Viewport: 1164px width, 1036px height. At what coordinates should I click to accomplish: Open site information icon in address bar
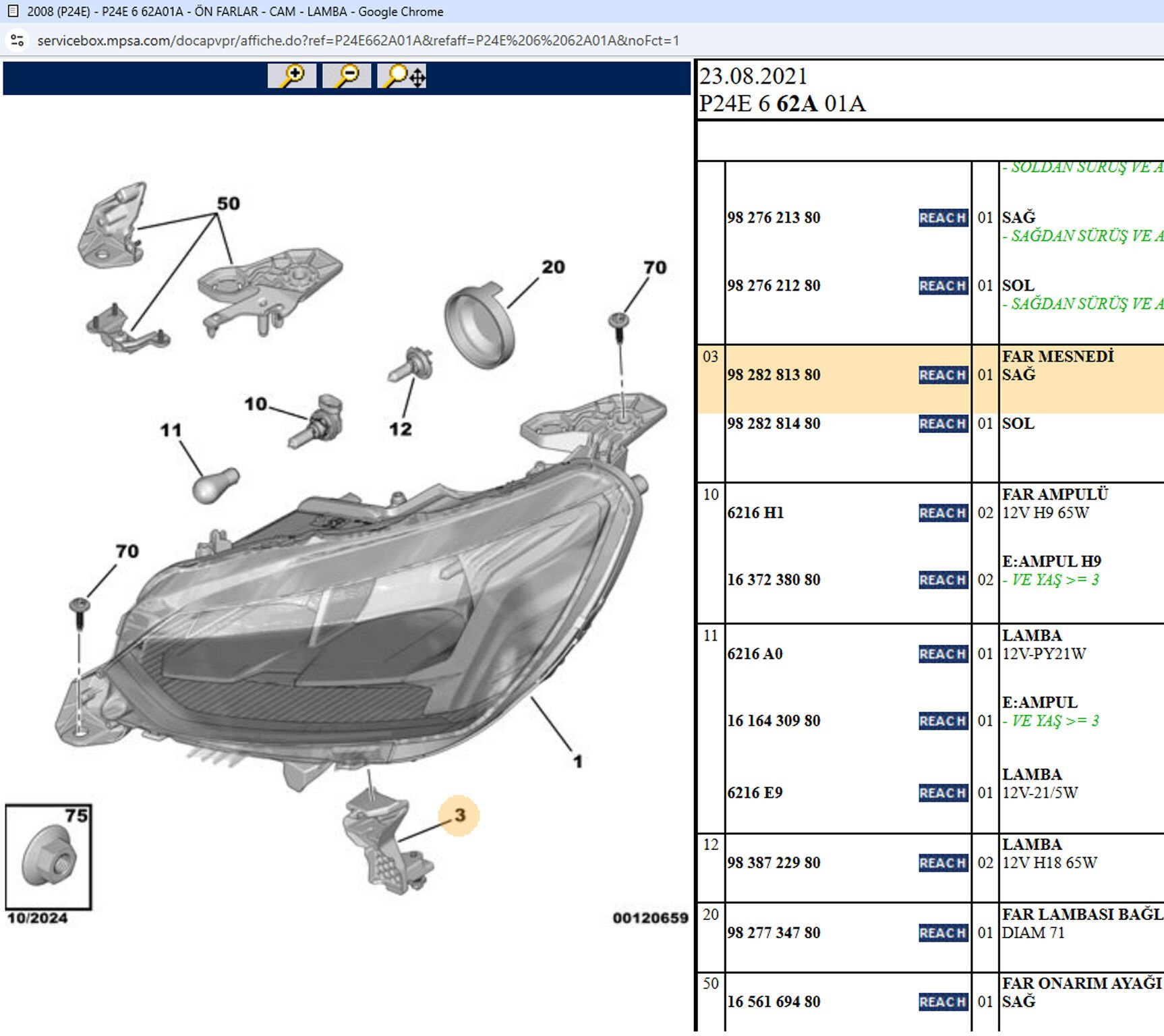(x=18, y=40)
